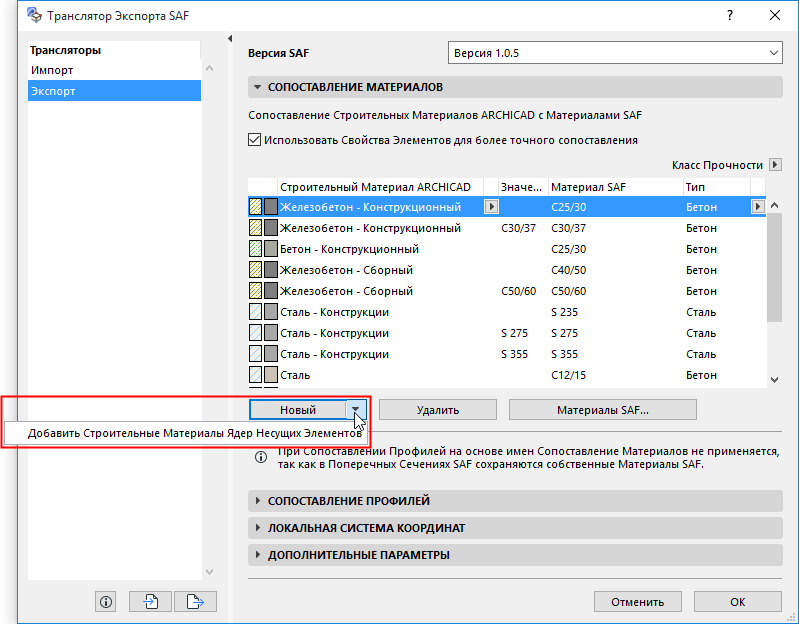799x624 pixels.
Task: Click materials table scrollbar down arrow
Action: pos(775,379)
